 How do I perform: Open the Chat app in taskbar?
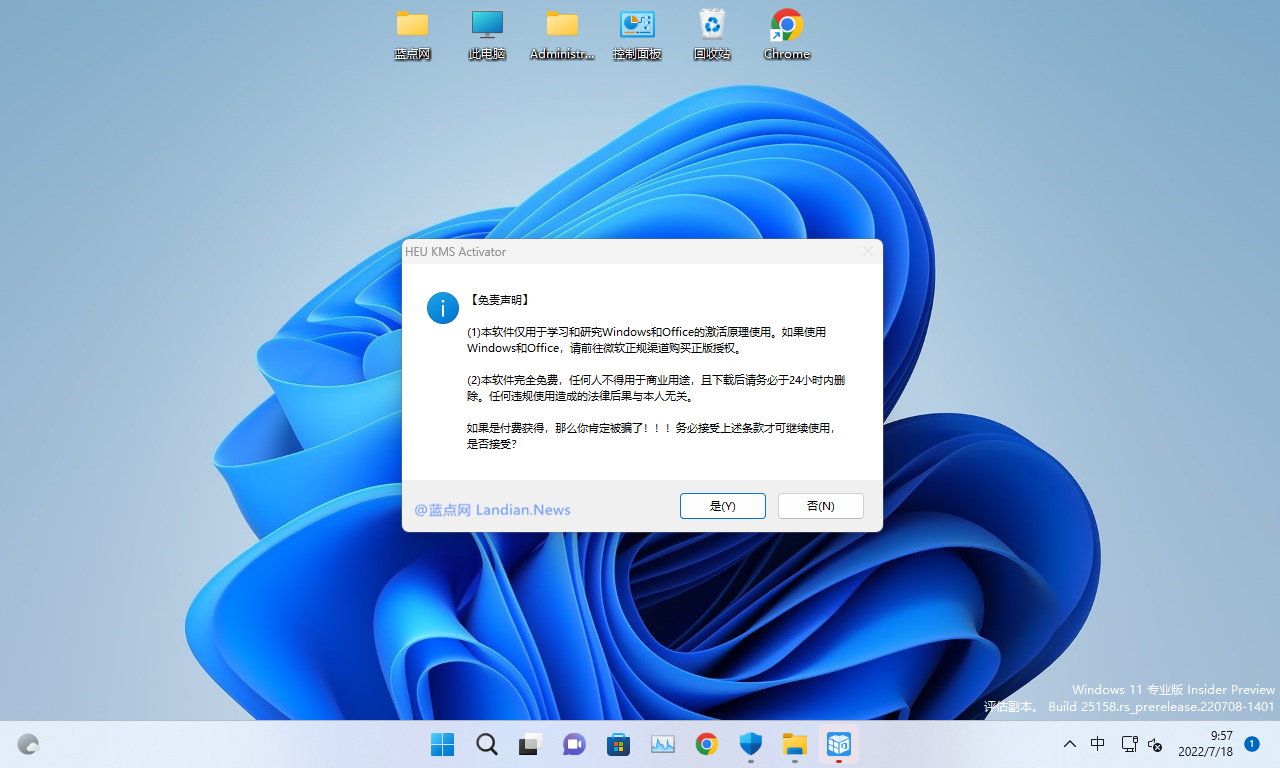click(574, 744)
